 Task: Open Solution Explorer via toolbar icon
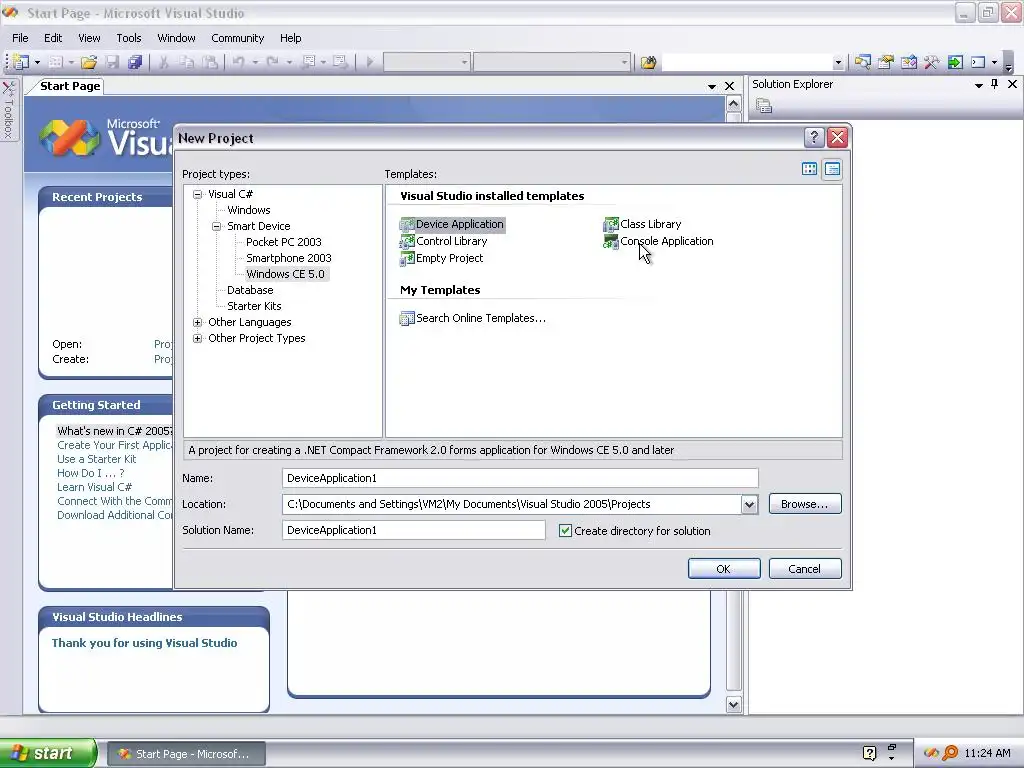point(863,62)
